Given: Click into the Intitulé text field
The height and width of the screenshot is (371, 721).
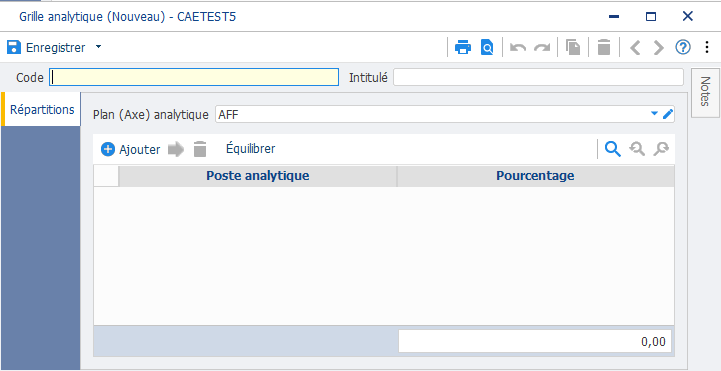Looking at the screenshot, I should [x=538, y=77].
